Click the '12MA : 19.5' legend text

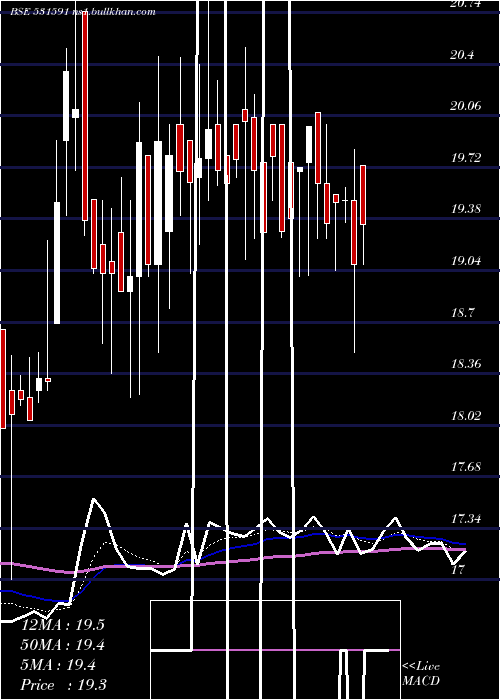click(x=62, y=625)
